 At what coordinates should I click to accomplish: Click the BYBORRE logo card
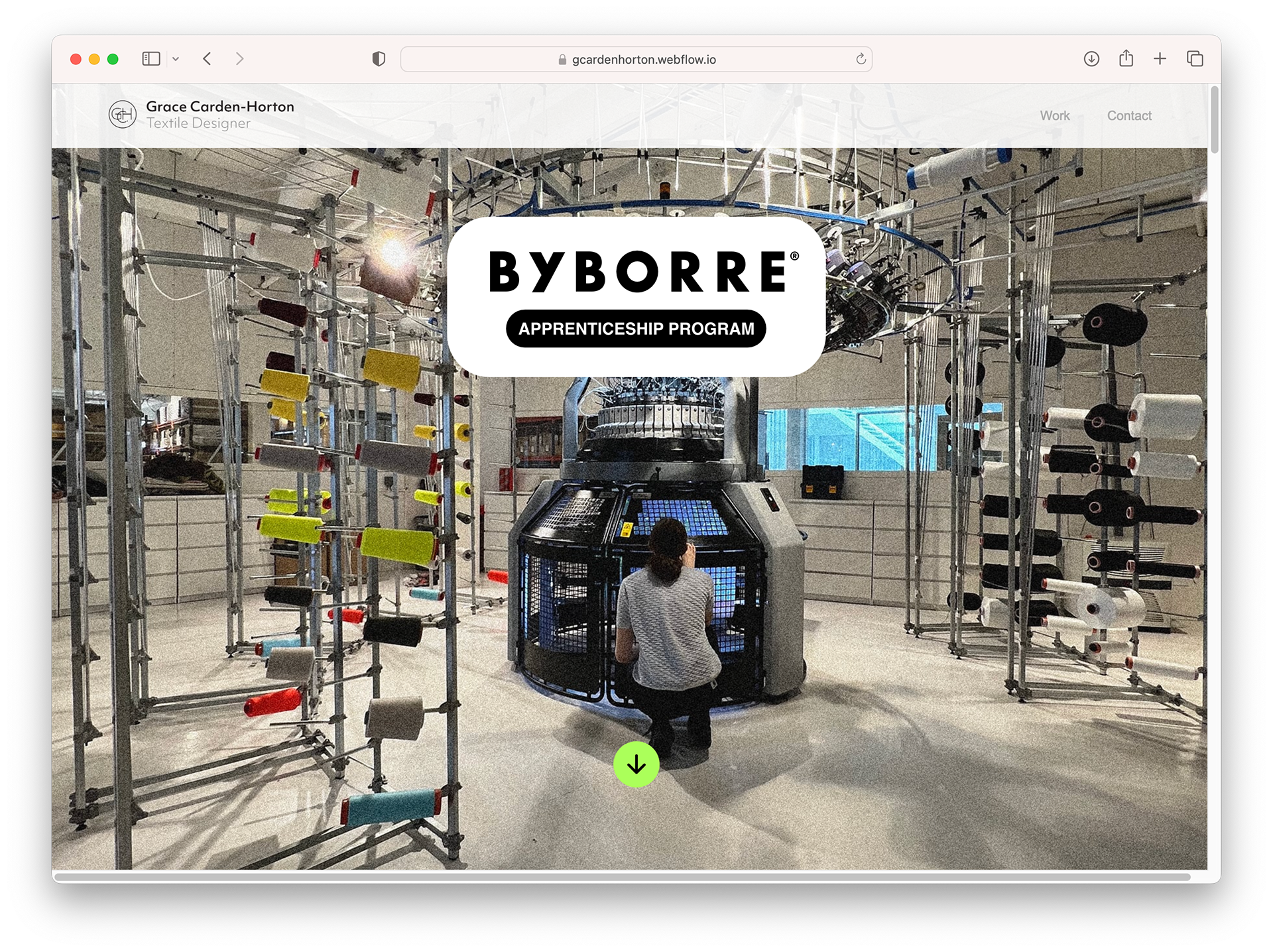(636, 270)
